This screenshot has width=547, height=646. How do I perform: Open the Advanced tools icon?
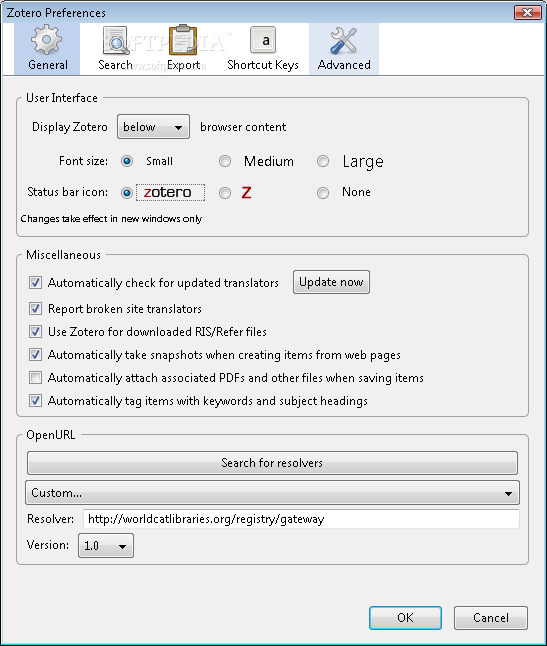pyautogui.click(x=344, y=40)
